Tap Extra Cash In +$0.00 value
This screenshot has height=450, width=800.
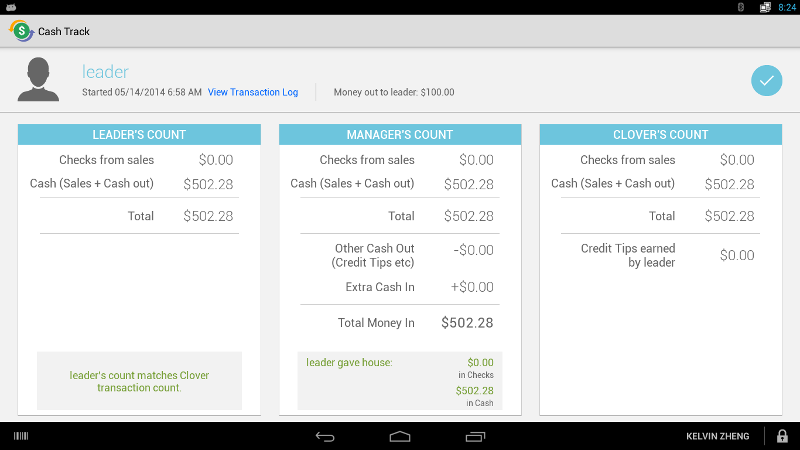472,287
